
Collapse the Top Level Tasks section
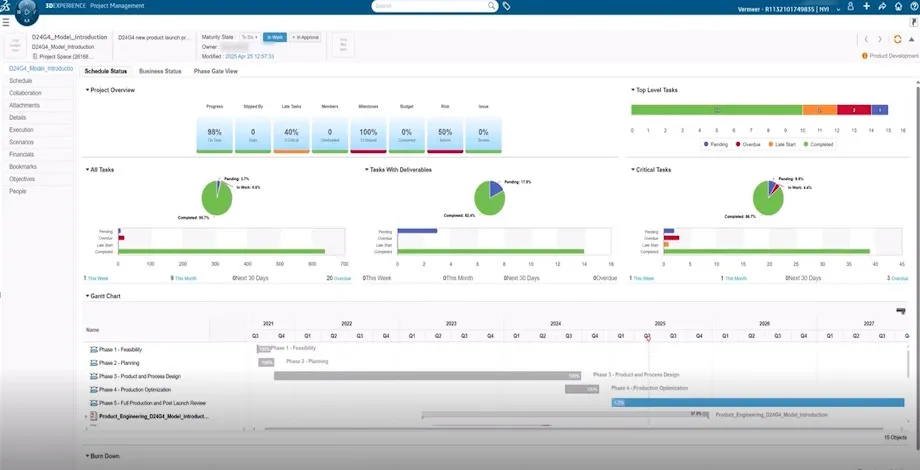tap(633, 90)
